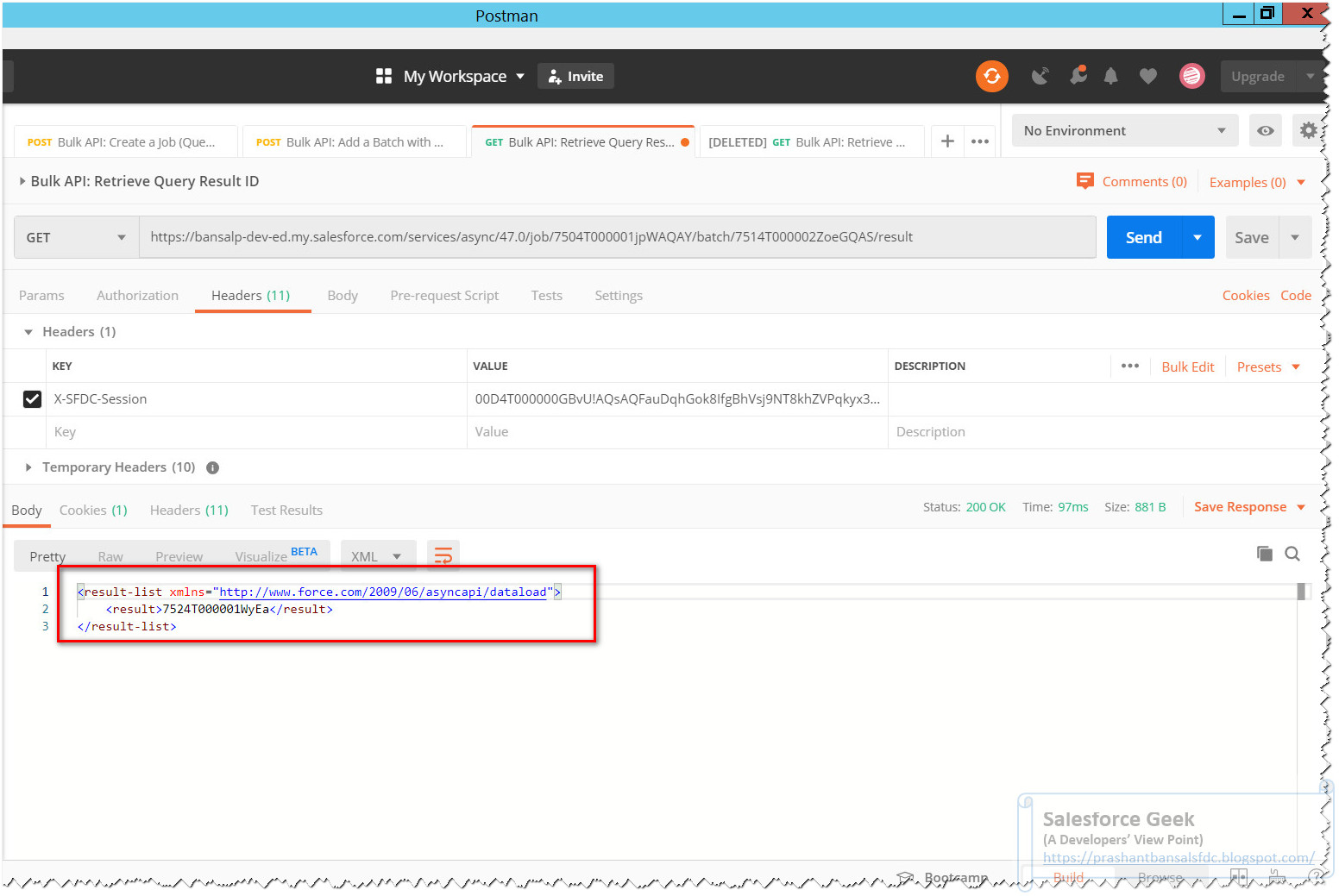Expand the request name Bulk API description arrow
The width and height of the screenshot is (1339, 896).
pyautogui.click(x=22, y=181)
